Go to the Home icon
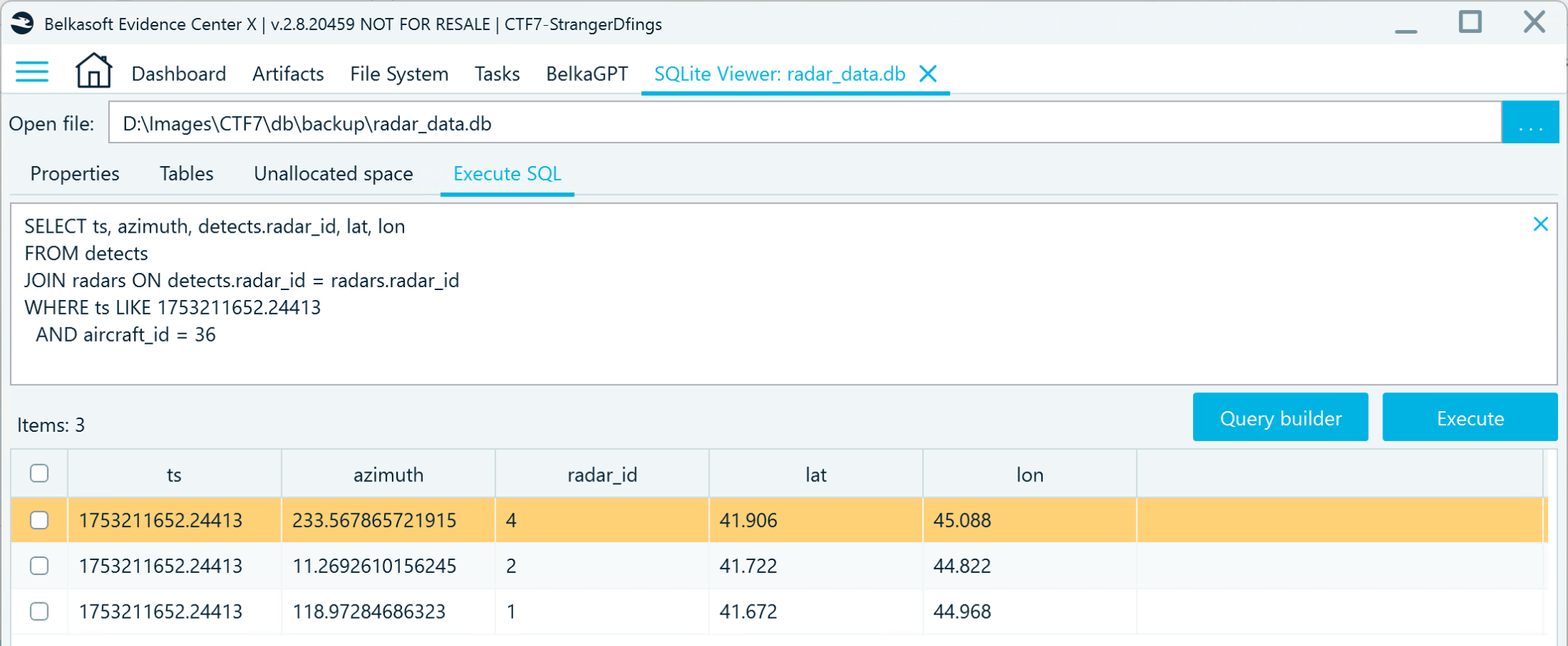Image resolution: width=1568 pixels, height=646 pixels. coord(94,71)
